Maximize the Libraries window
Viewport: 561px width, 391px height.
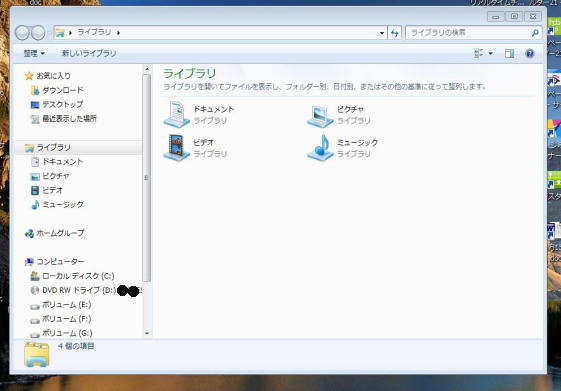click(514, 16)
